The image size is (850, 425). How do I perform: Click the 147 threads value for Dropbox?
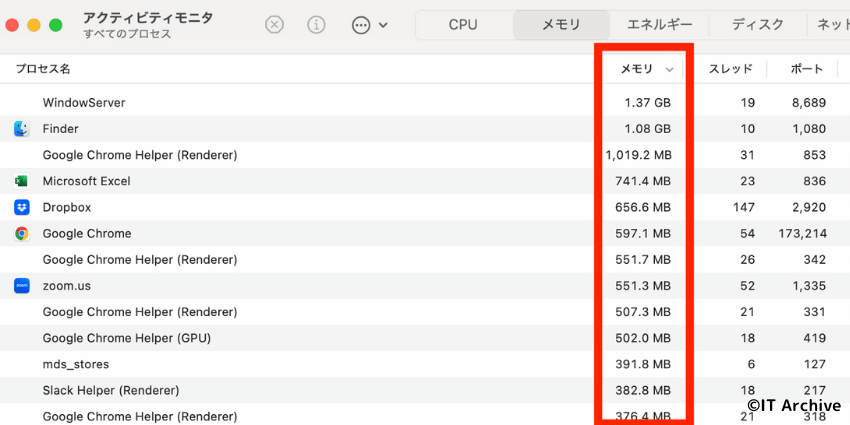point(744,207)
